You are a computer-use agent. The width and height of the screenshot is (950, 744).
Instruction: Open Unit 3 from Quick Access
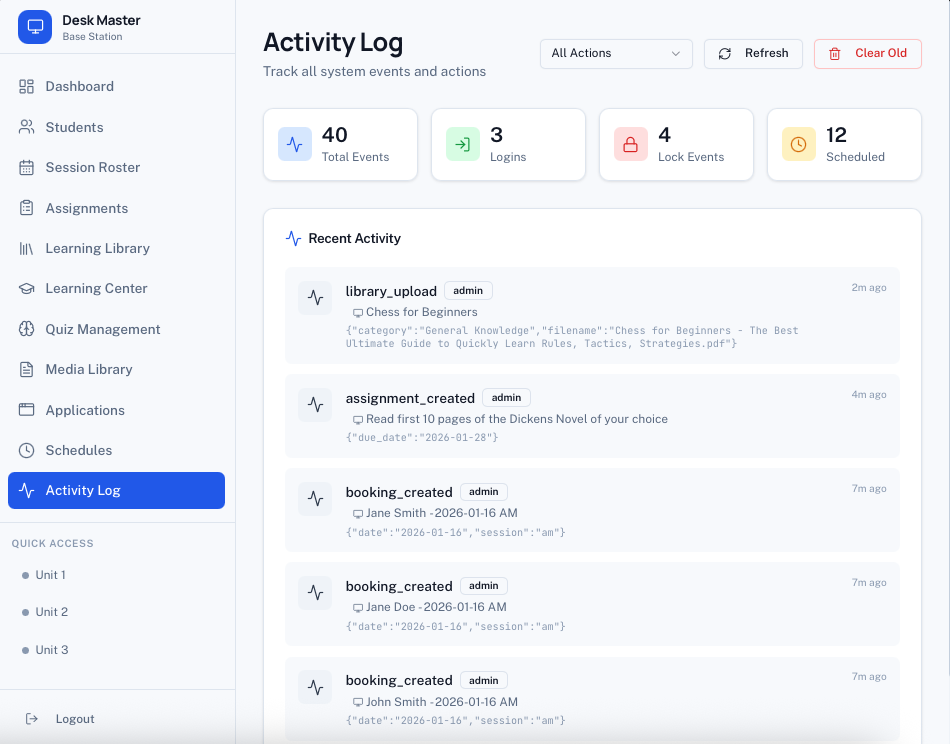51,650
